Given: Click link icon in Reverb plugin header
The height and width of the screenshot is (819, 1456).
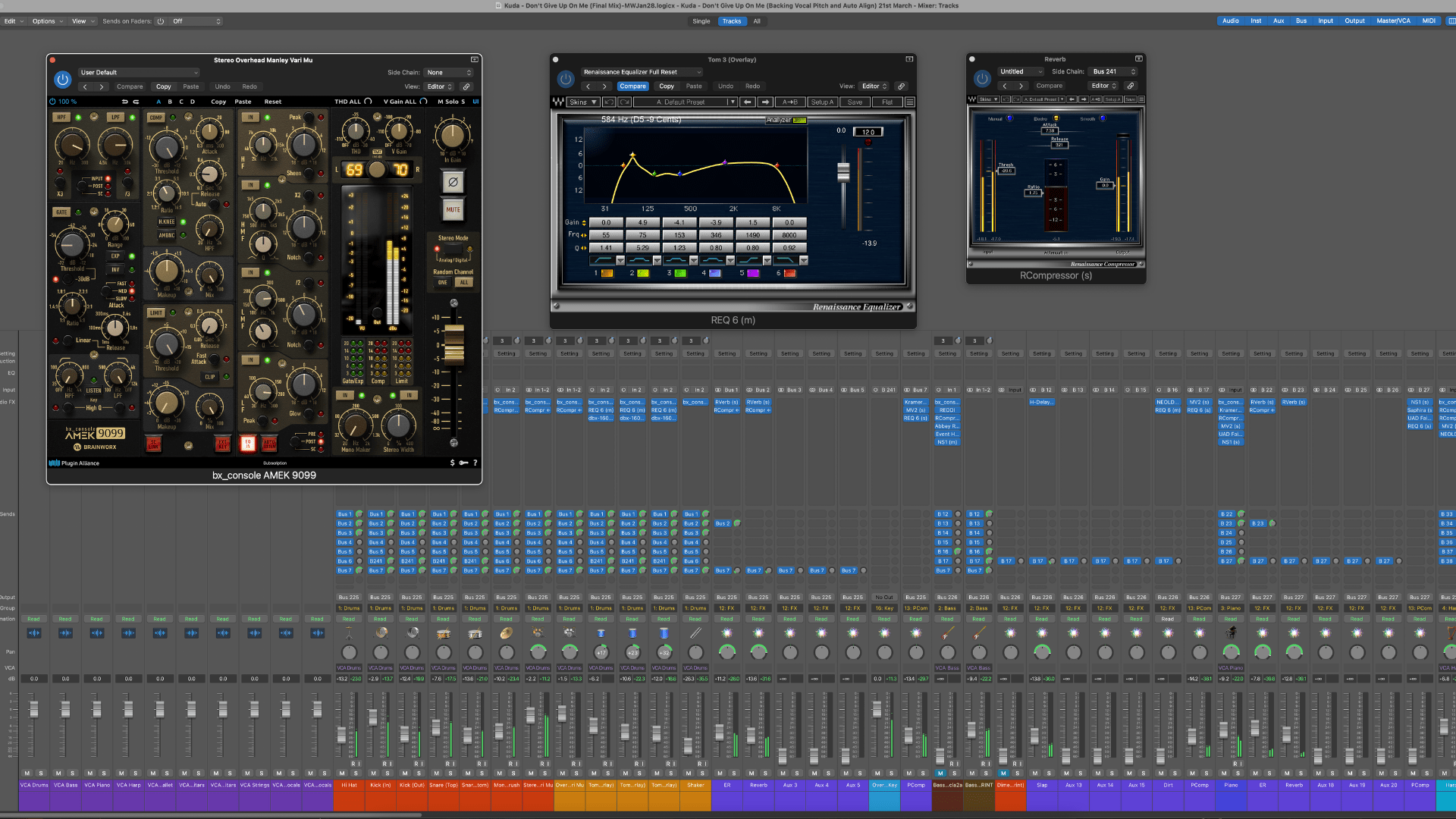Looking at the screenshot, I should [1130, 86].
